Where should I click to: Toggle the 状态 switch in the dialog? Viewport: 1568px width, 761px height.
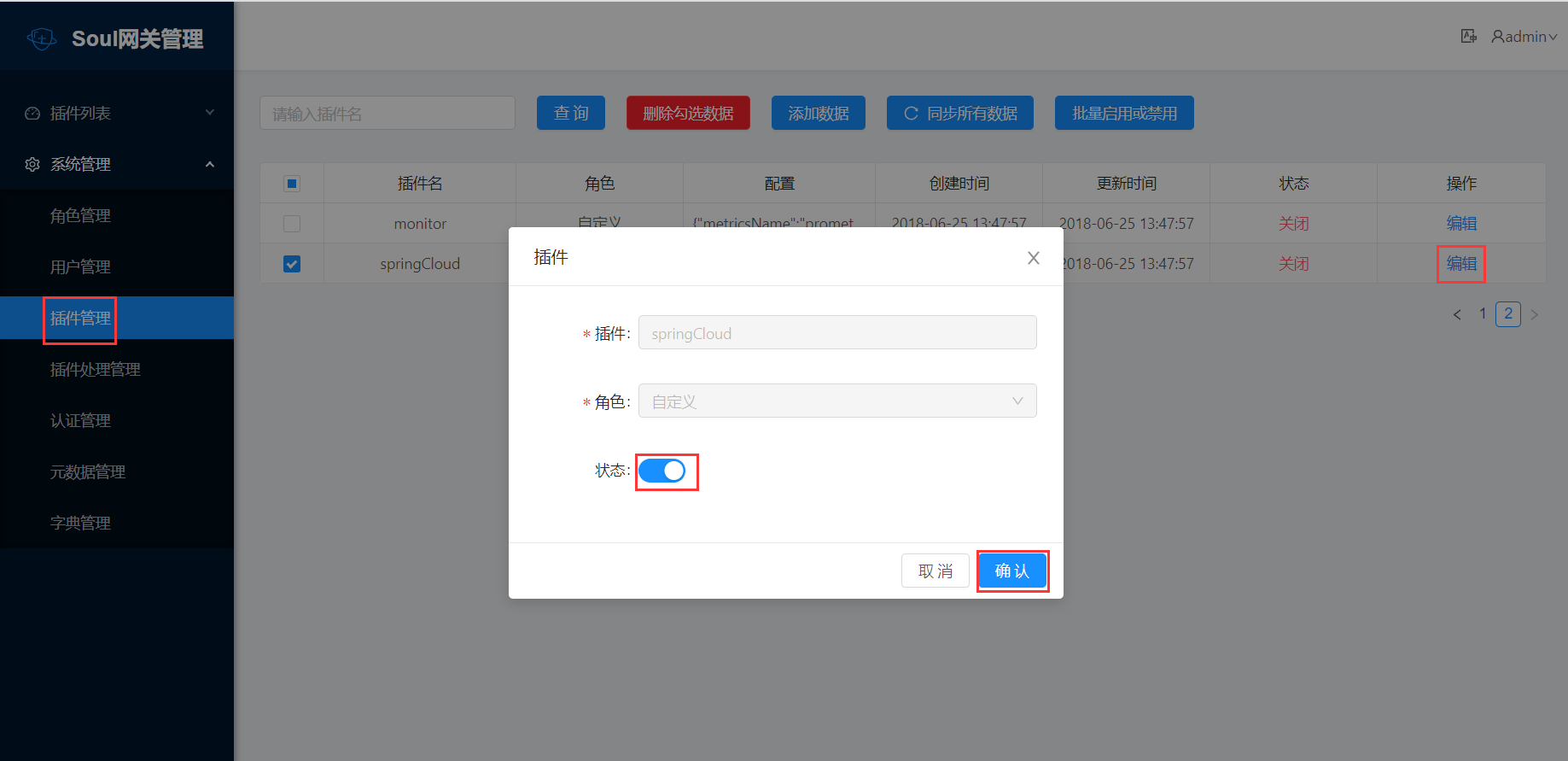pyautogui.click(x=662, y=471)
